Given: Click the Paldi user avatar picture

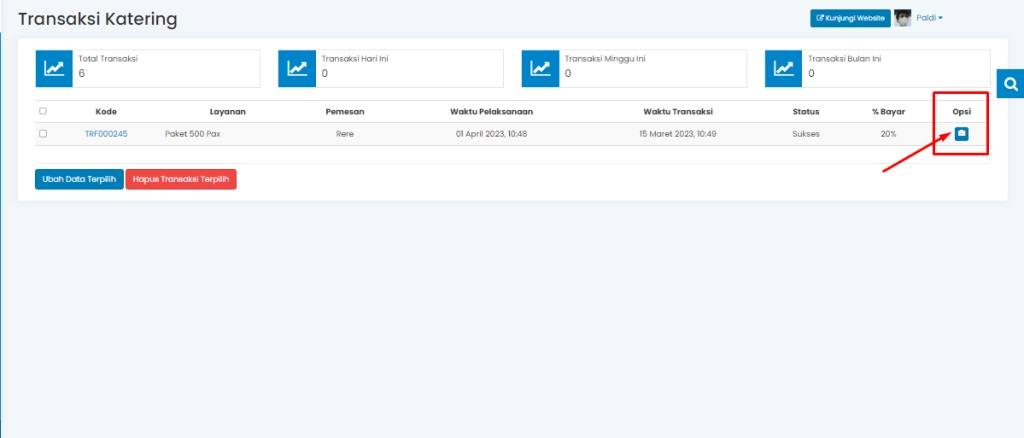Looking at the screenshot, I should [x=903, y=18].
